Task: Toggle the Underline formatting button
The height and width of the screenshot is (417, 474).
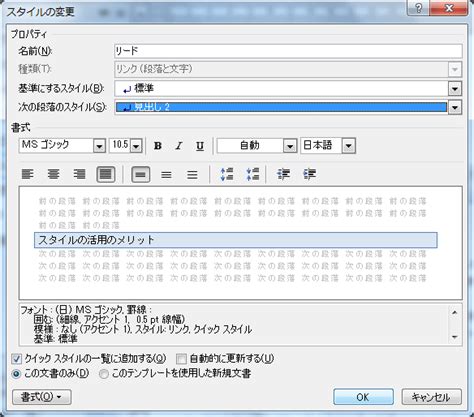Action: [x=200, y=146]
